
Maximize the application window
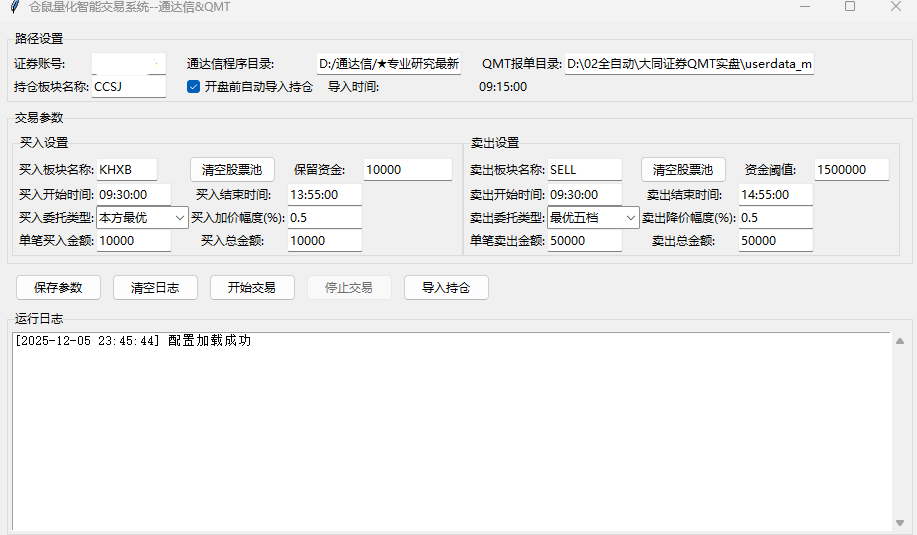[850, 7]
